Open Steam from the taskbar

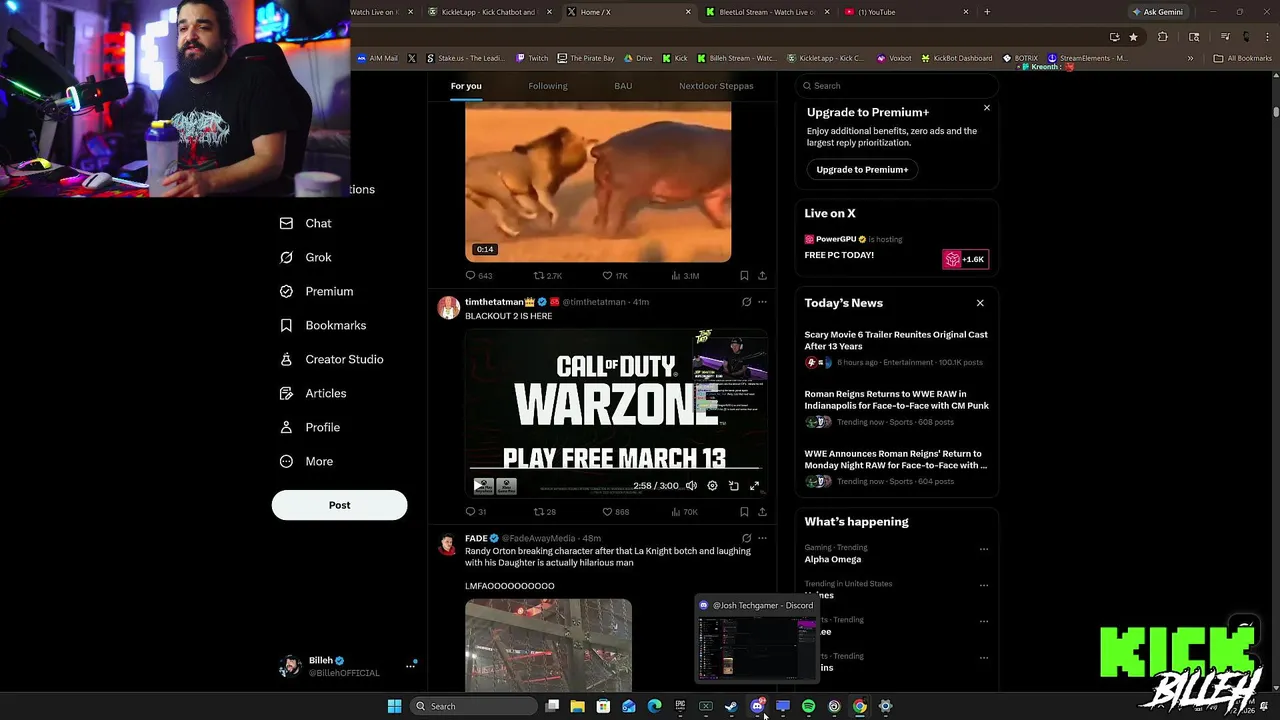tap(731, 706)
